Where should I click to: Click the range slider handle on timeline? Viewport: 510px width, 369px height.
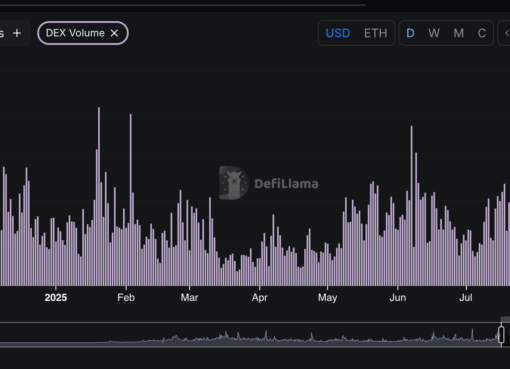(501, 335)
